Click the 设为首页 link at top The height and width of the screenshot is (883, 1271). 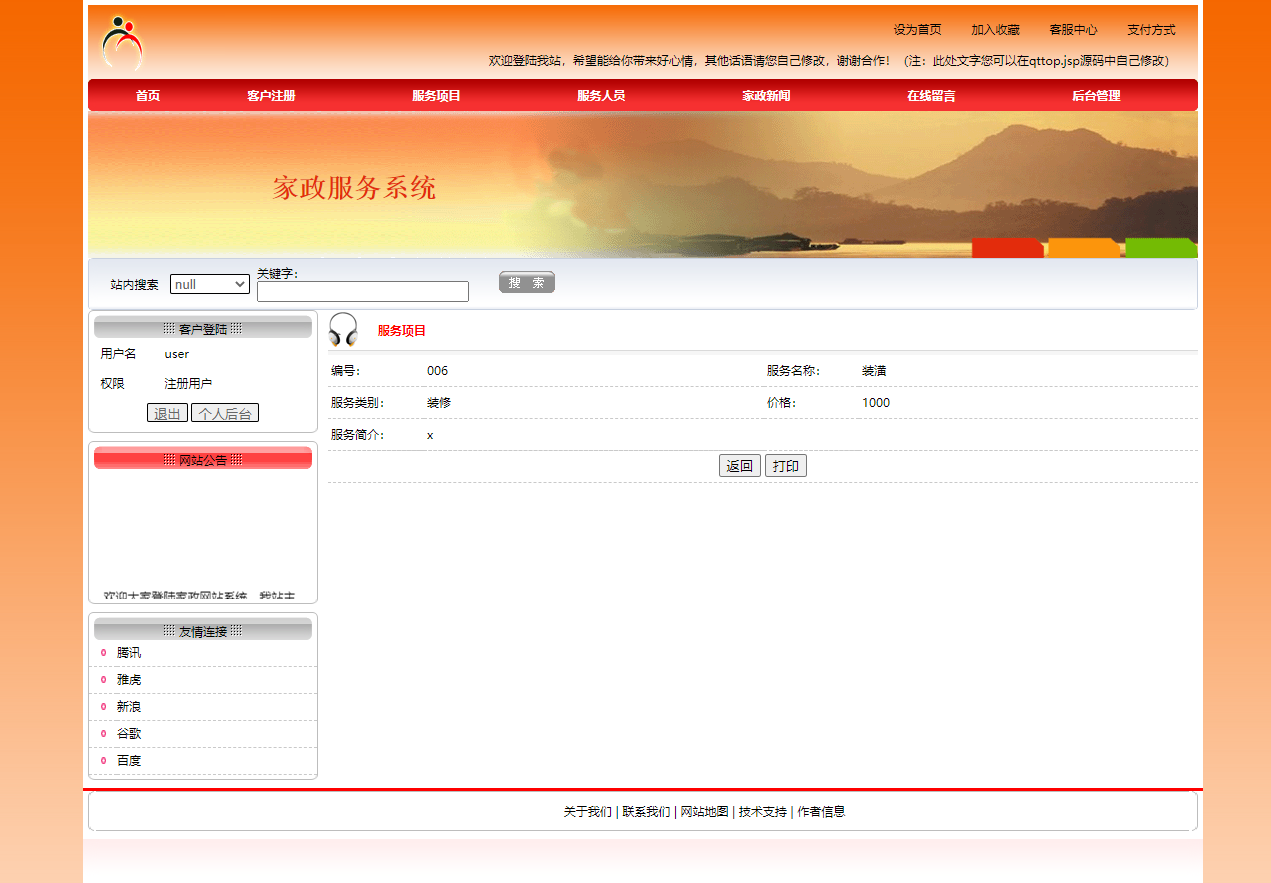pyautogui.click(x=919, y=29)
